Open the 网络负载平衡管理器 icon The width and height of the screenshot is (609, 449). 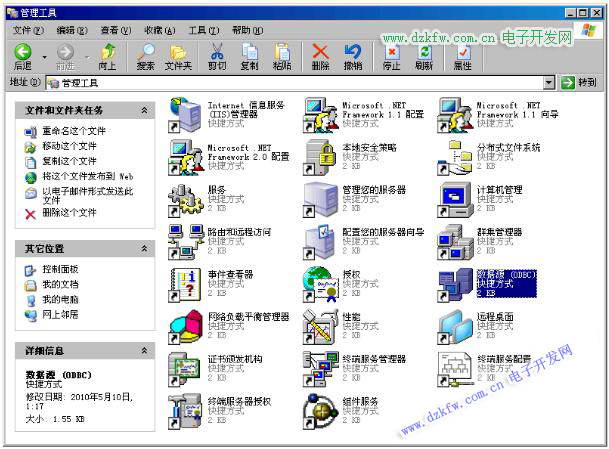coord(187,325)
